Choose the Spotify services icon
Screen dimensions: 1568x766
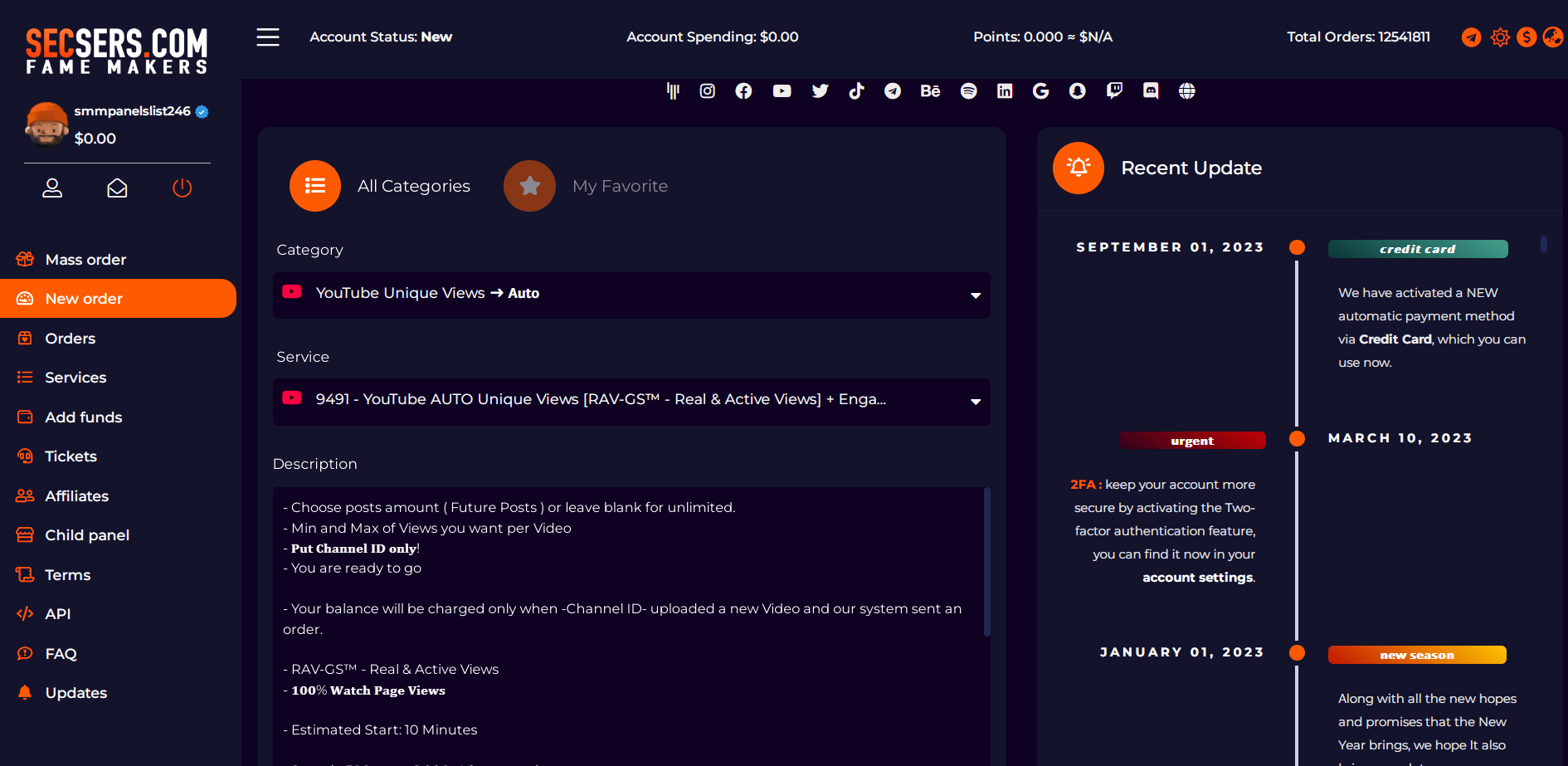[x=968, y=91]
